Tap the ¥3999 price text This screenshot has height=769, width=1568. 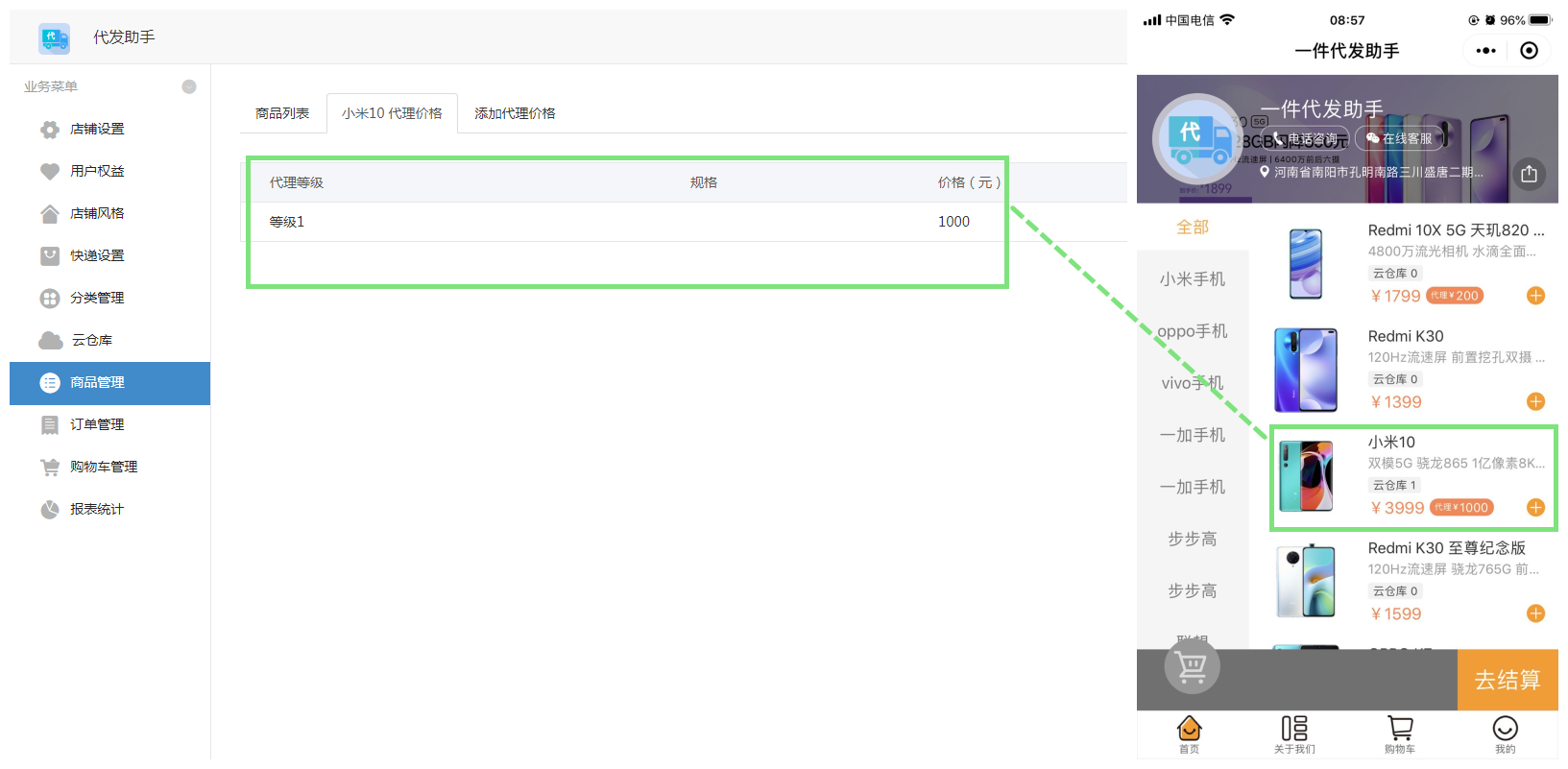[x=1397, y=508]
